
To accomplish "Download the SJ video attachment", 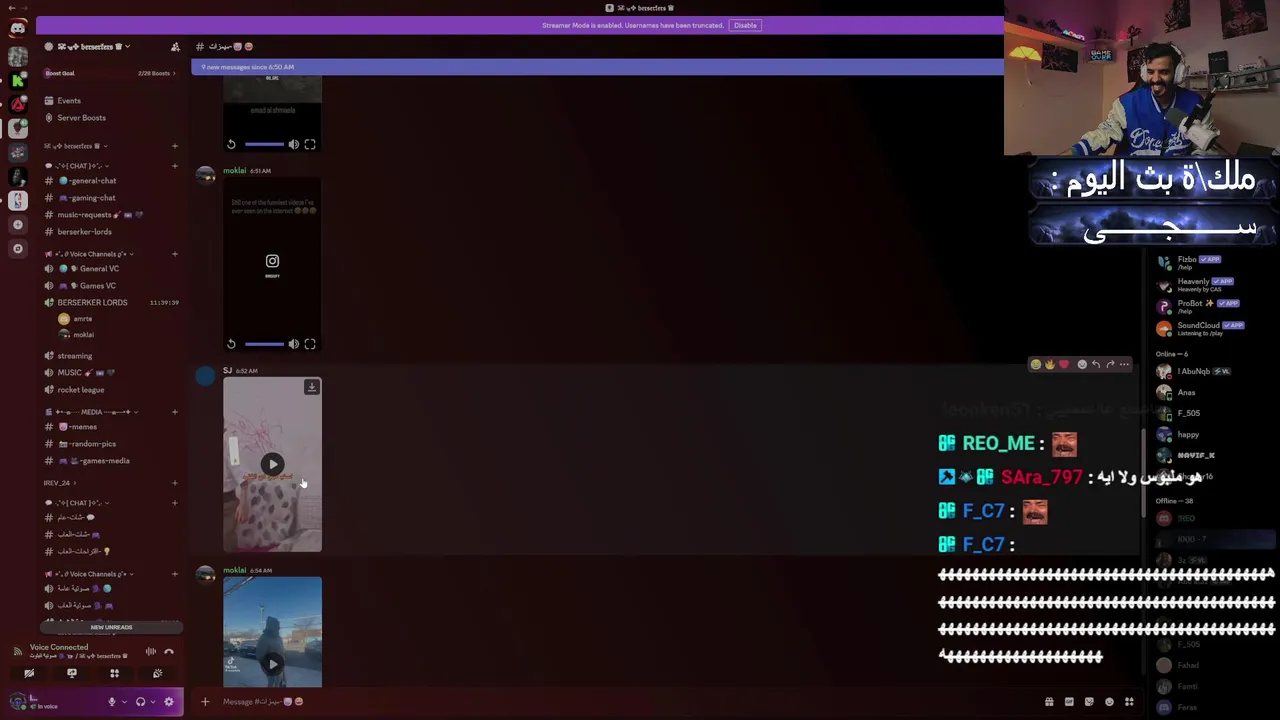I will click(x=312, y=387).
